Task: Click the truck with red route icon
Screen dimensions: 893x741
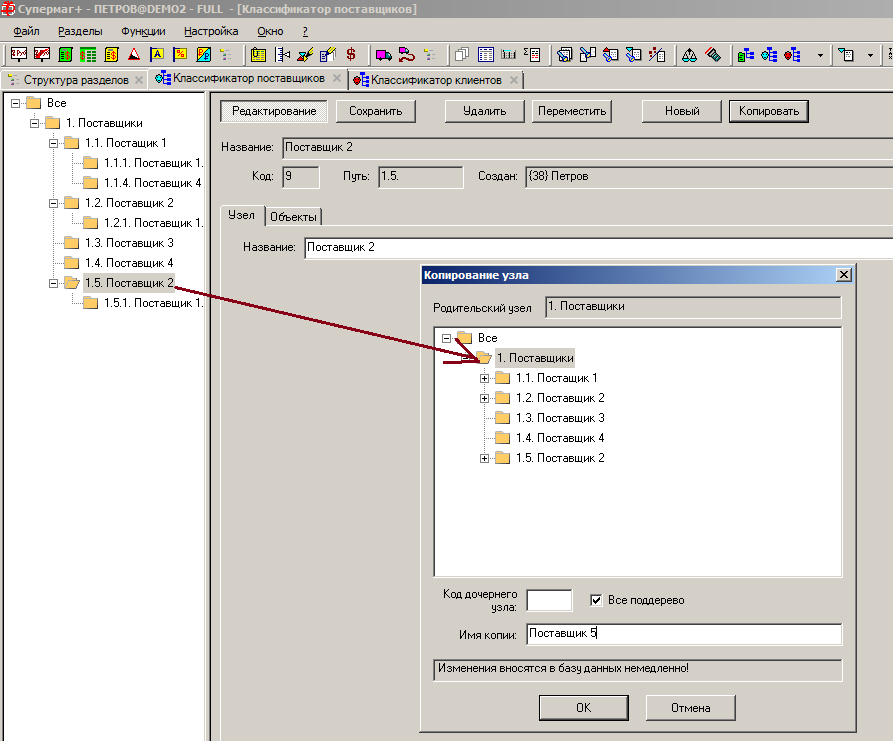Action: 406,55
